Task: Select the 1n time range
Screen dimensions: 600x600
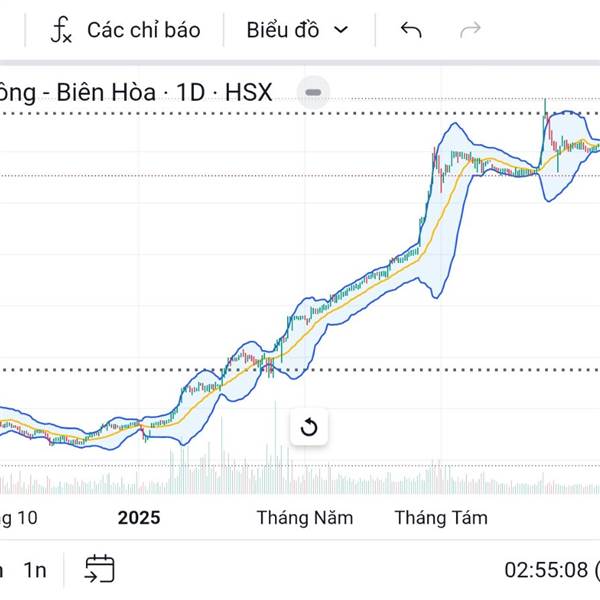Action: [x=35, y=570]
